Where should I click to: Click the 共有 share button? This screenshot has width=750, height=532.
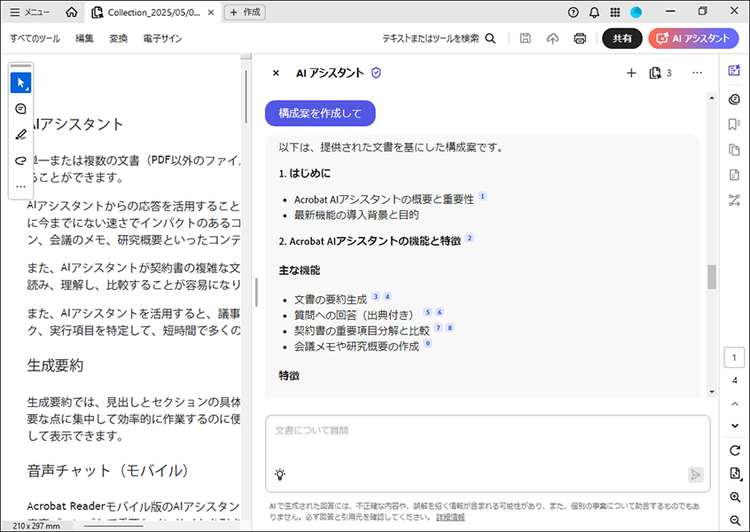coord(622,38)
